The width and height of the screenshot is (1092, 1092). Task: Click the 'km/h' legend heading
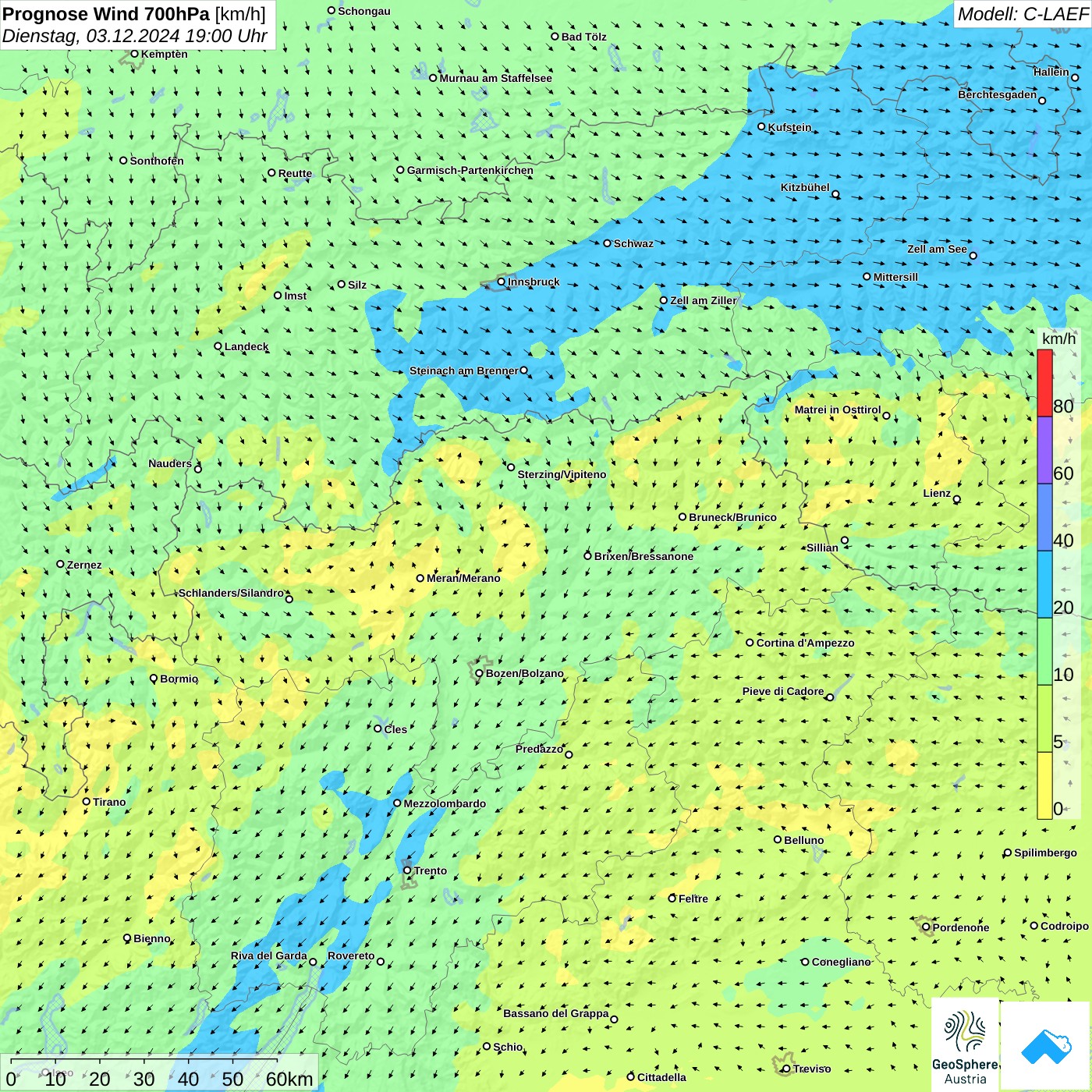click(1058, 339)
